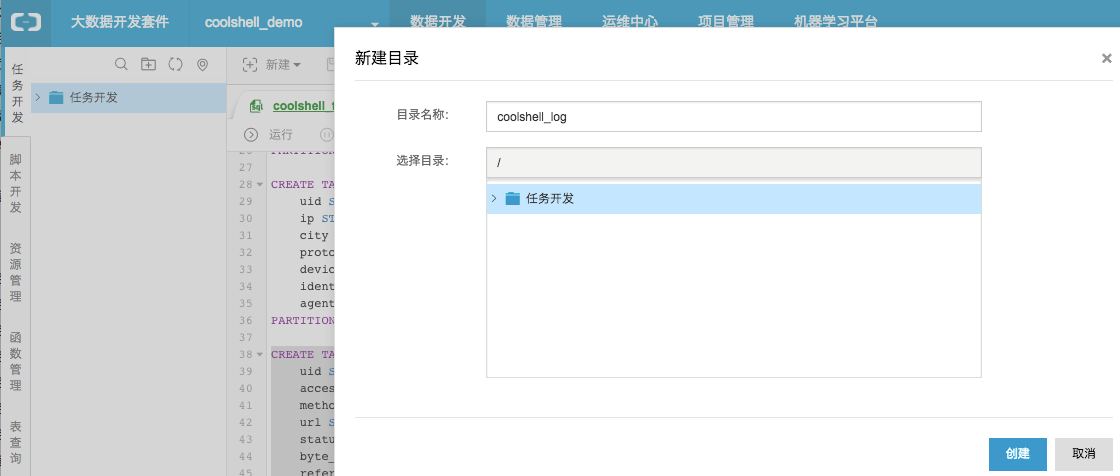1120x476 pixels.
Task: Collapse the code fold at line 28
Action: click(260, 184)
